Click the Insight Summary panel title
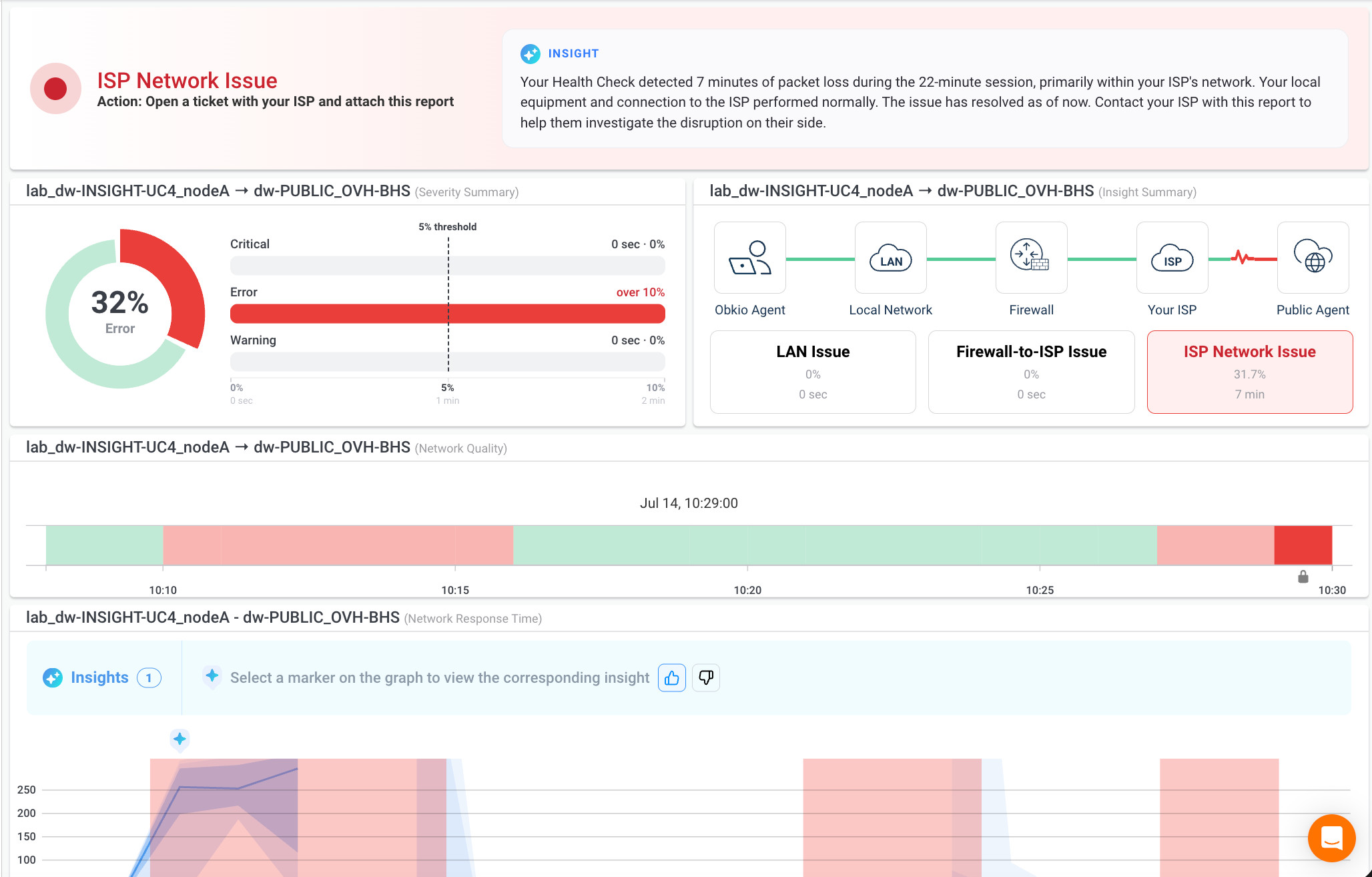The image size is (1372, 877). pos(953,192)
